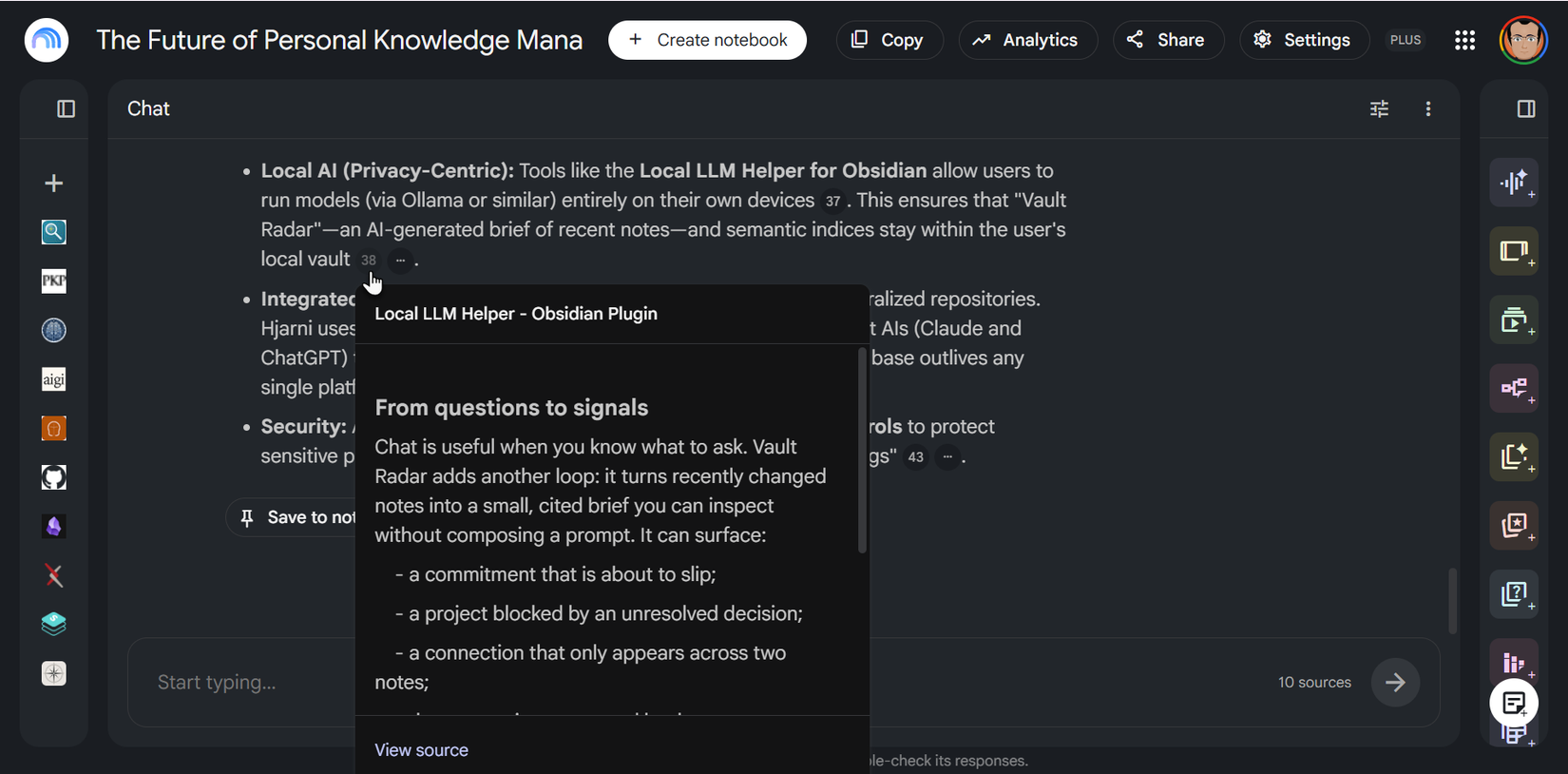Click the Create notebook button

click(708, 40)
